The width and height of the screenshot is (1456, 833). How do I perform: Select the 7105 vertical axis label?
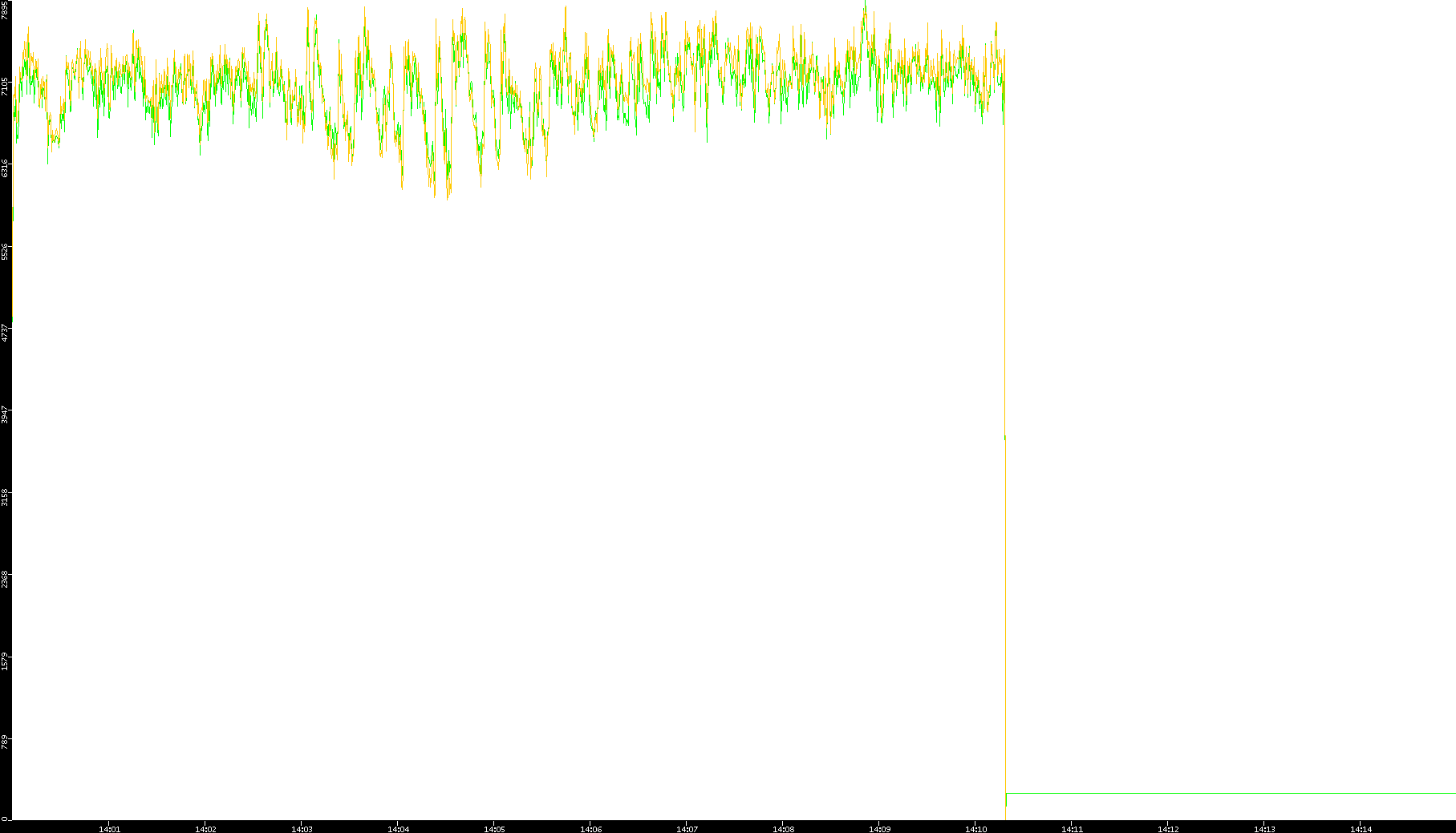click(6, 87)
